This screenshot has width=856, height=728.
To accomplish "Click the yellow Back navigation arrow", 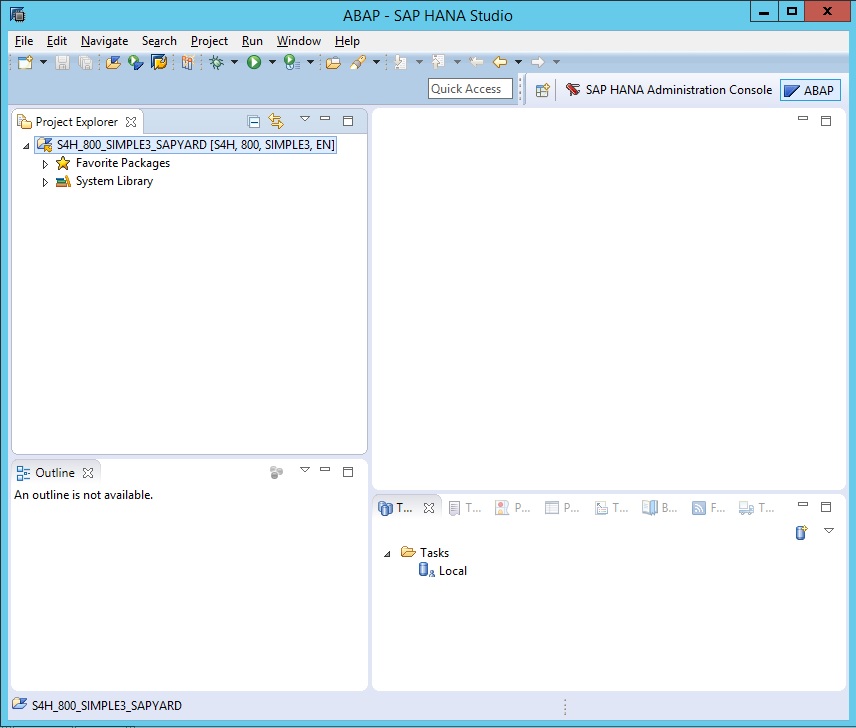I will click(500, 62).
